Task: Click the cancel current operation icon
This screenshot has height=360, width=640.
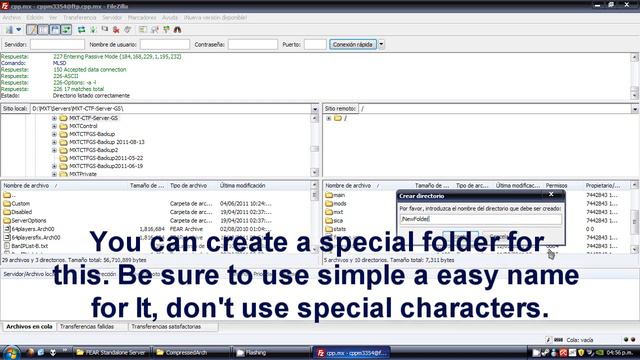Action: 105,29
